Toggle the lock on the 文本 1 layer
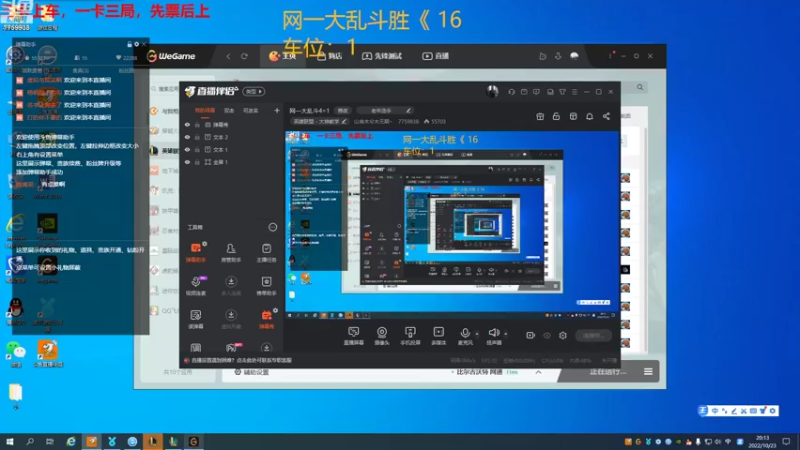This screenshot has height=450, width=800. point(197,149)
